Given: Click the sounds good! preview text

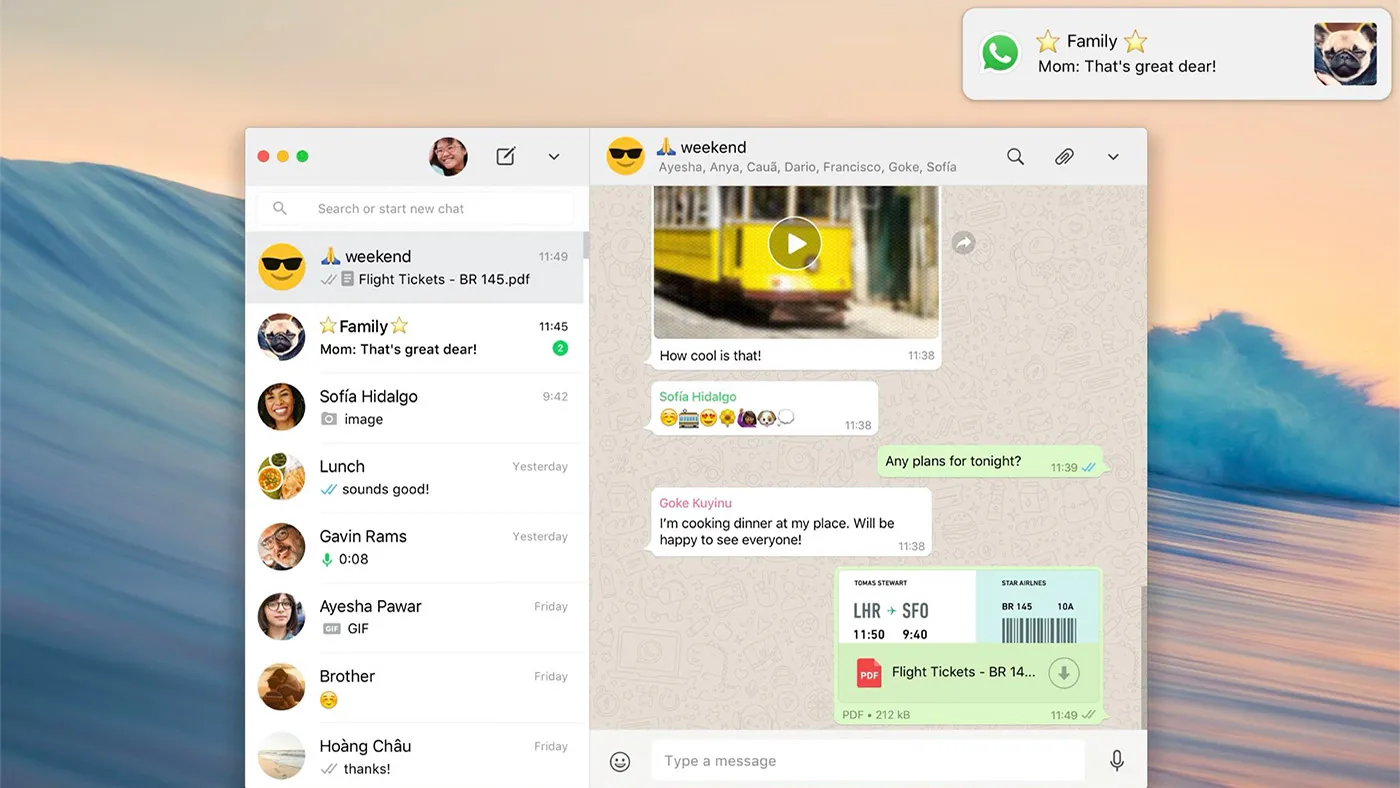Looking at the screenshot, I should coord(385,489).
